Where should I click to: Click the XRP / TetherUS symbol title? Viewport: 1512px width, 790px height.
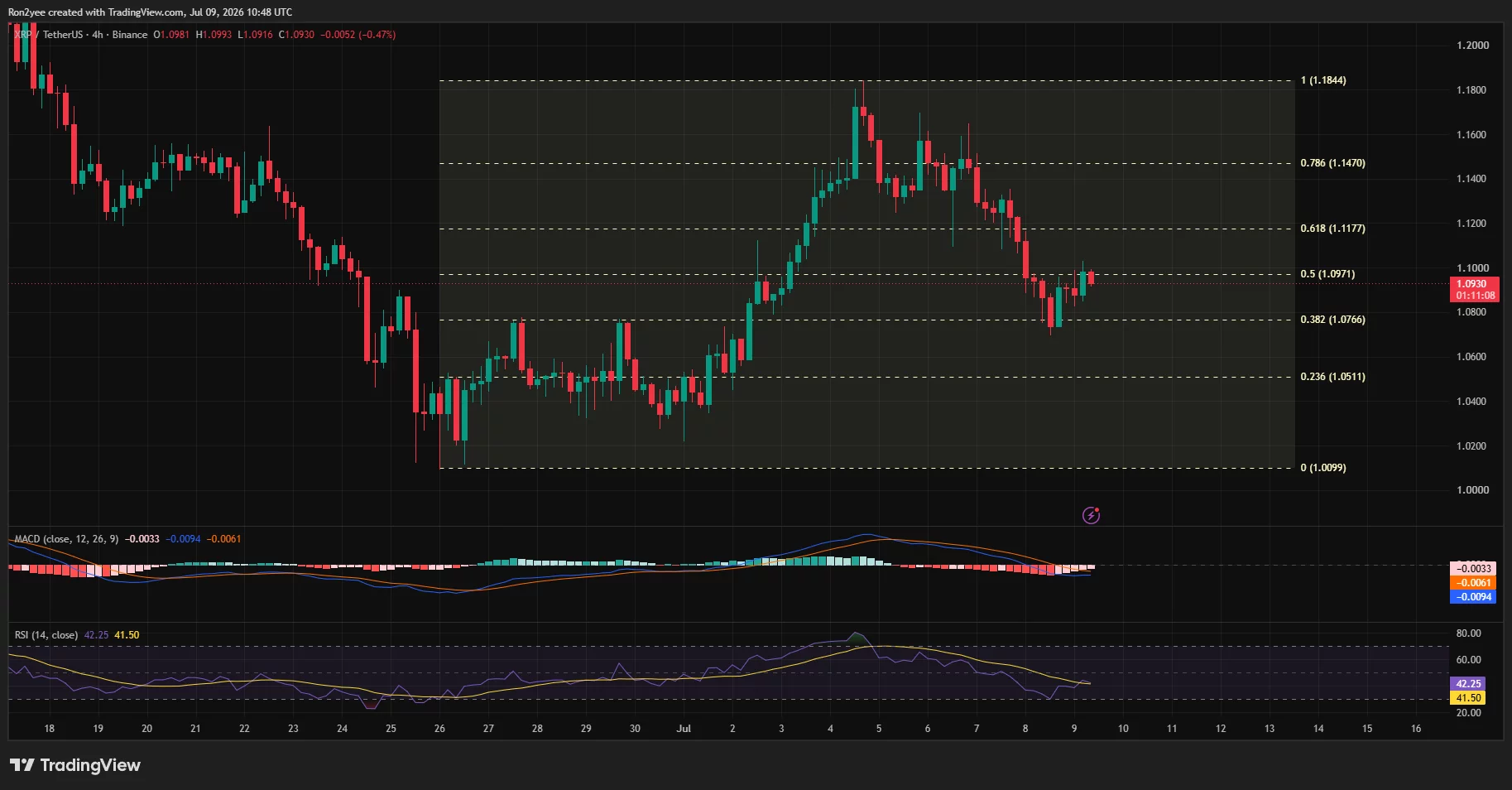(49, 35)
